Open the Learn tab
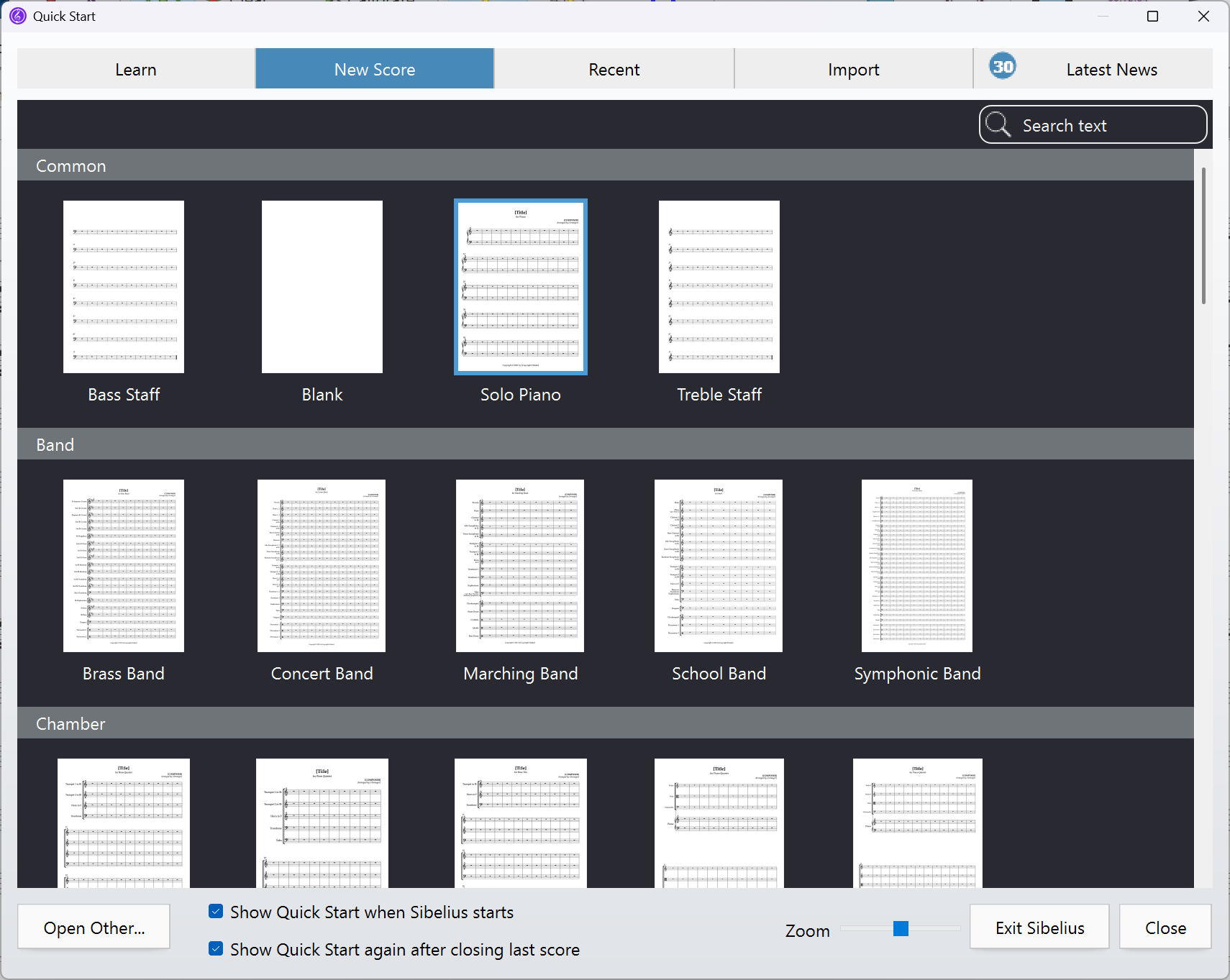Screen dimensions: 1230x980 coord(136,69)
